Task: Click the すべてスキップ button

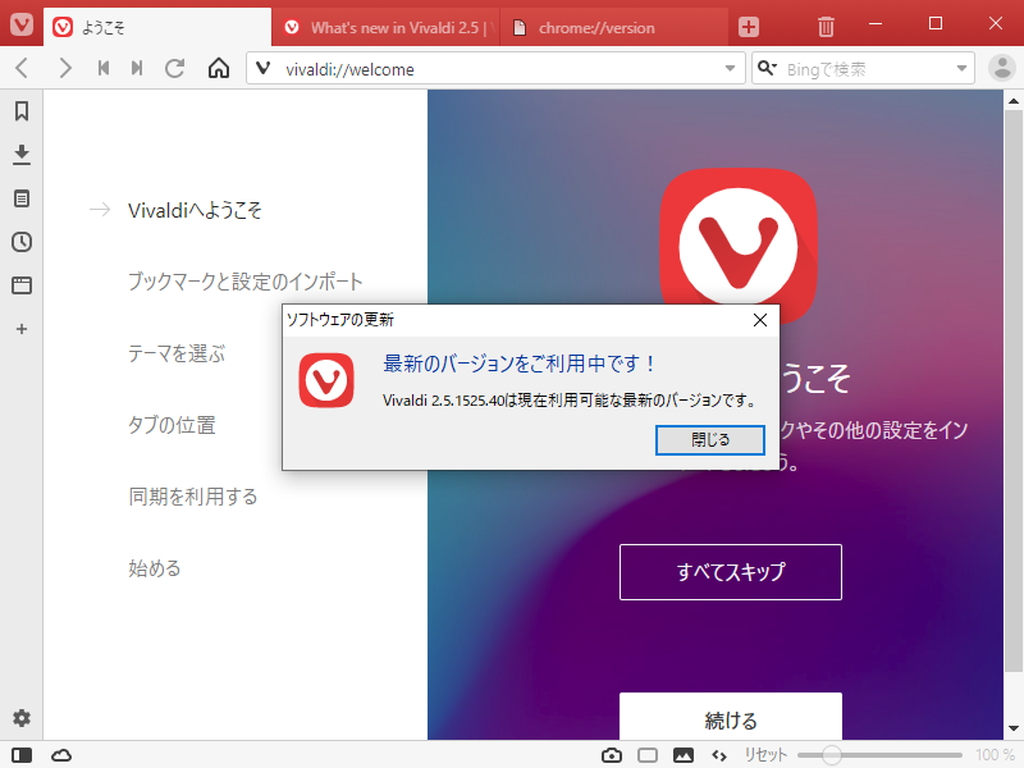Action: 731,572
